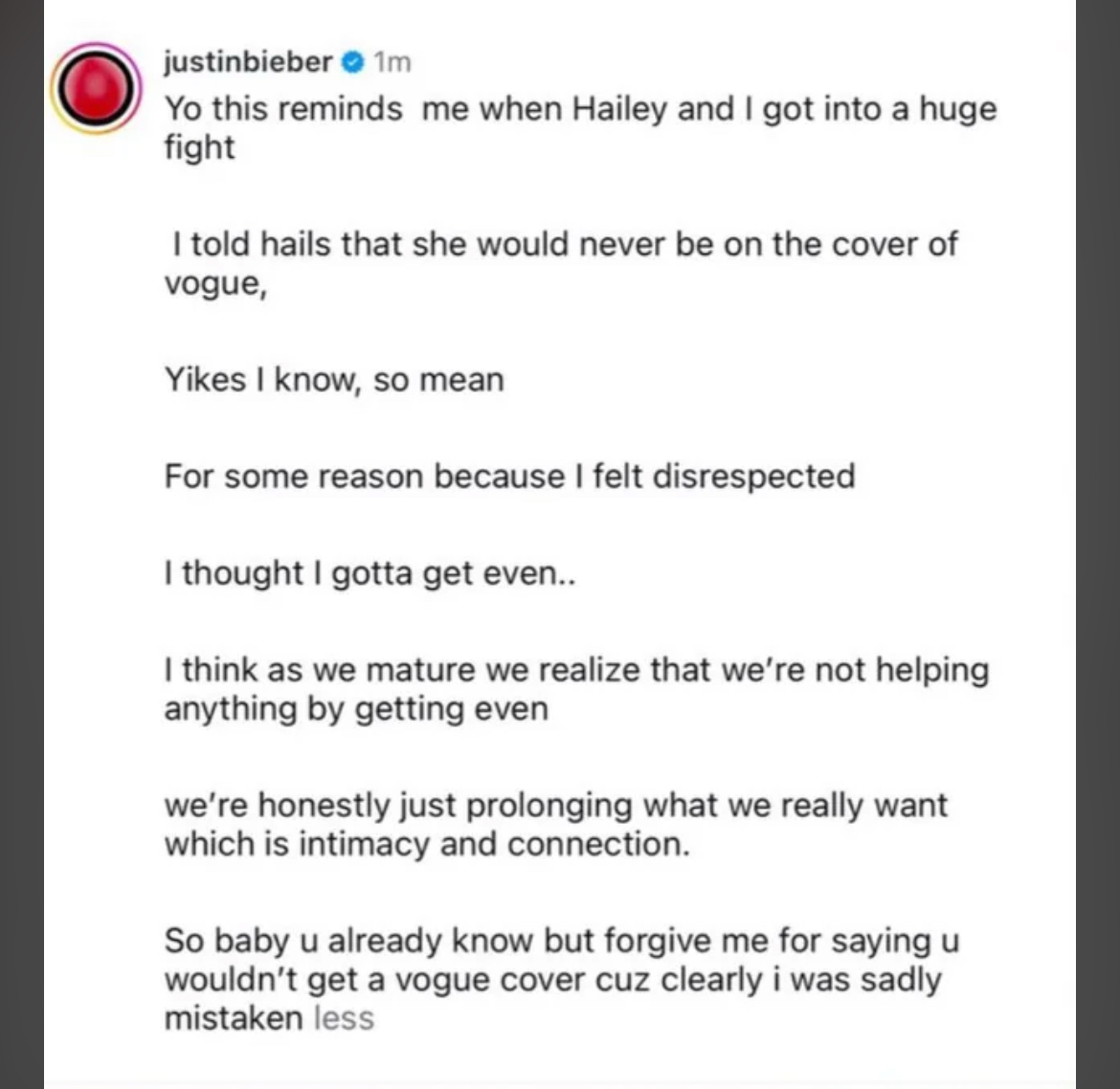Image resolution: width=1120 pixels, height=1089 pixels.
Task: Click the "which is intimacy and connection." line
Action: click(427, 844)
